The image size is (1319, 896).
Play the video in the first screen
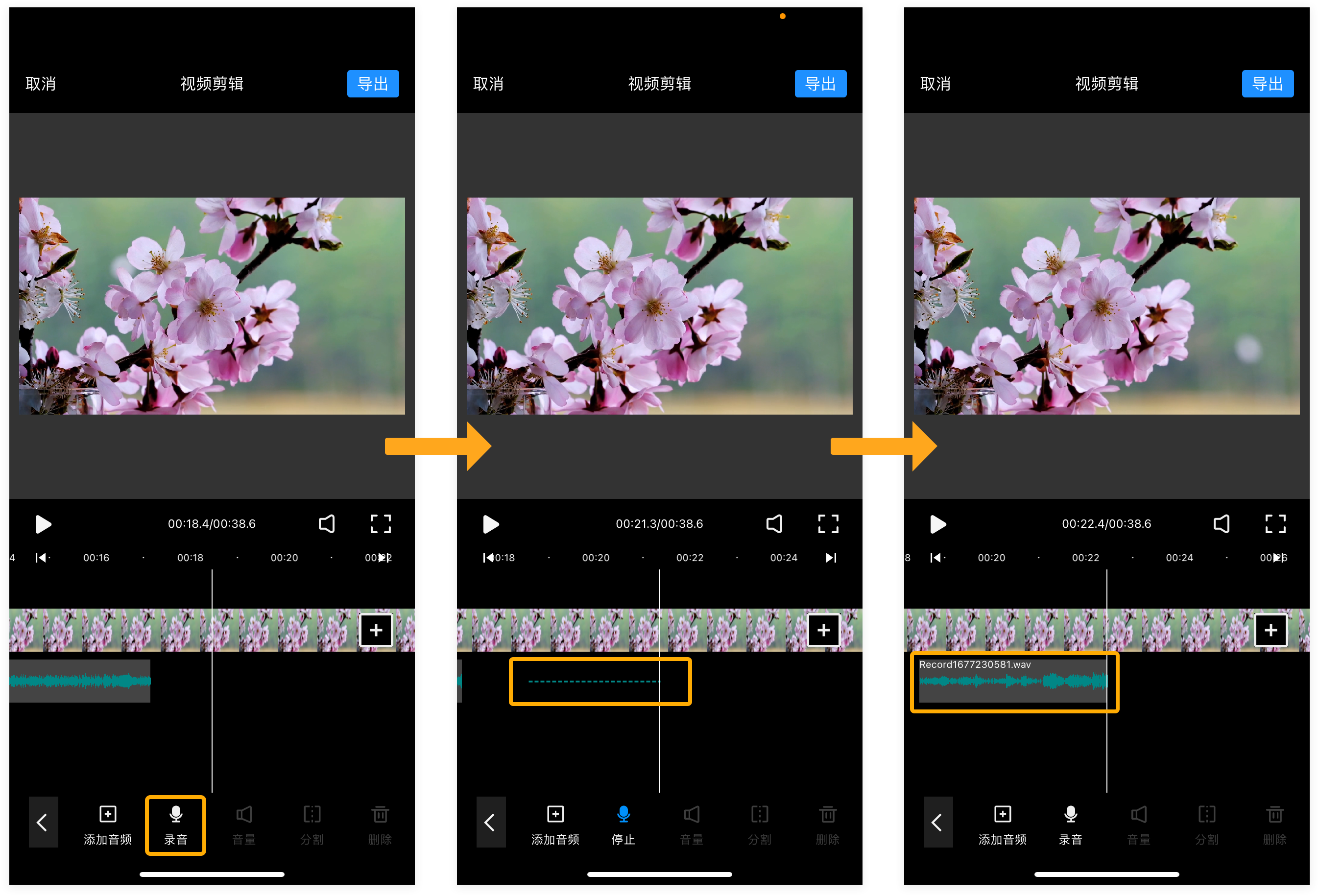coord(43,524)
